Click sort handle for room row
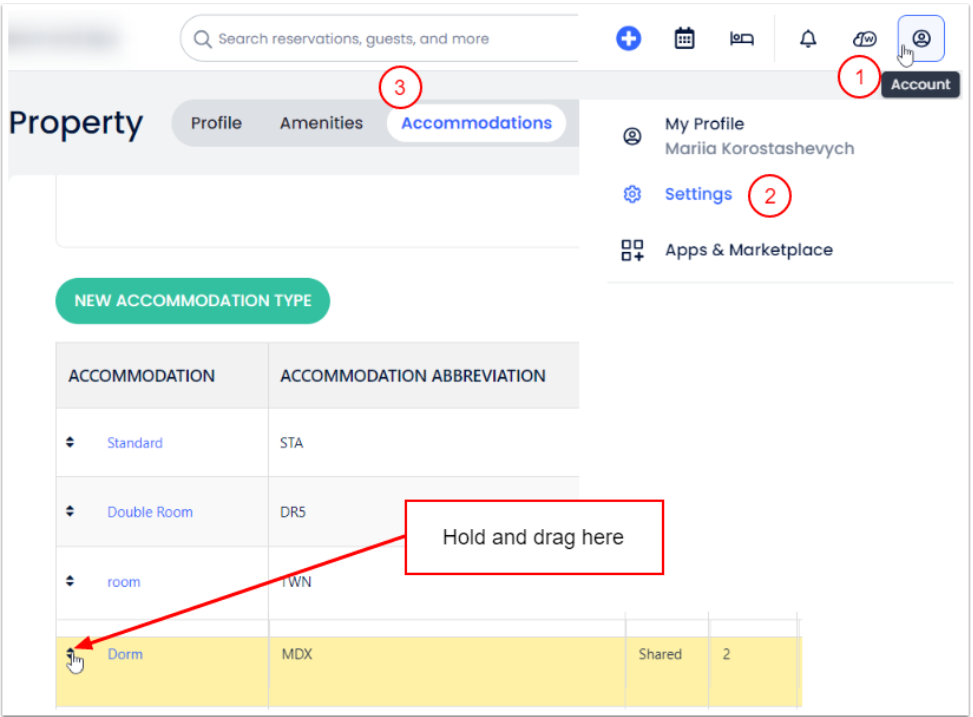The image size is (973, 717). [70, 581]
